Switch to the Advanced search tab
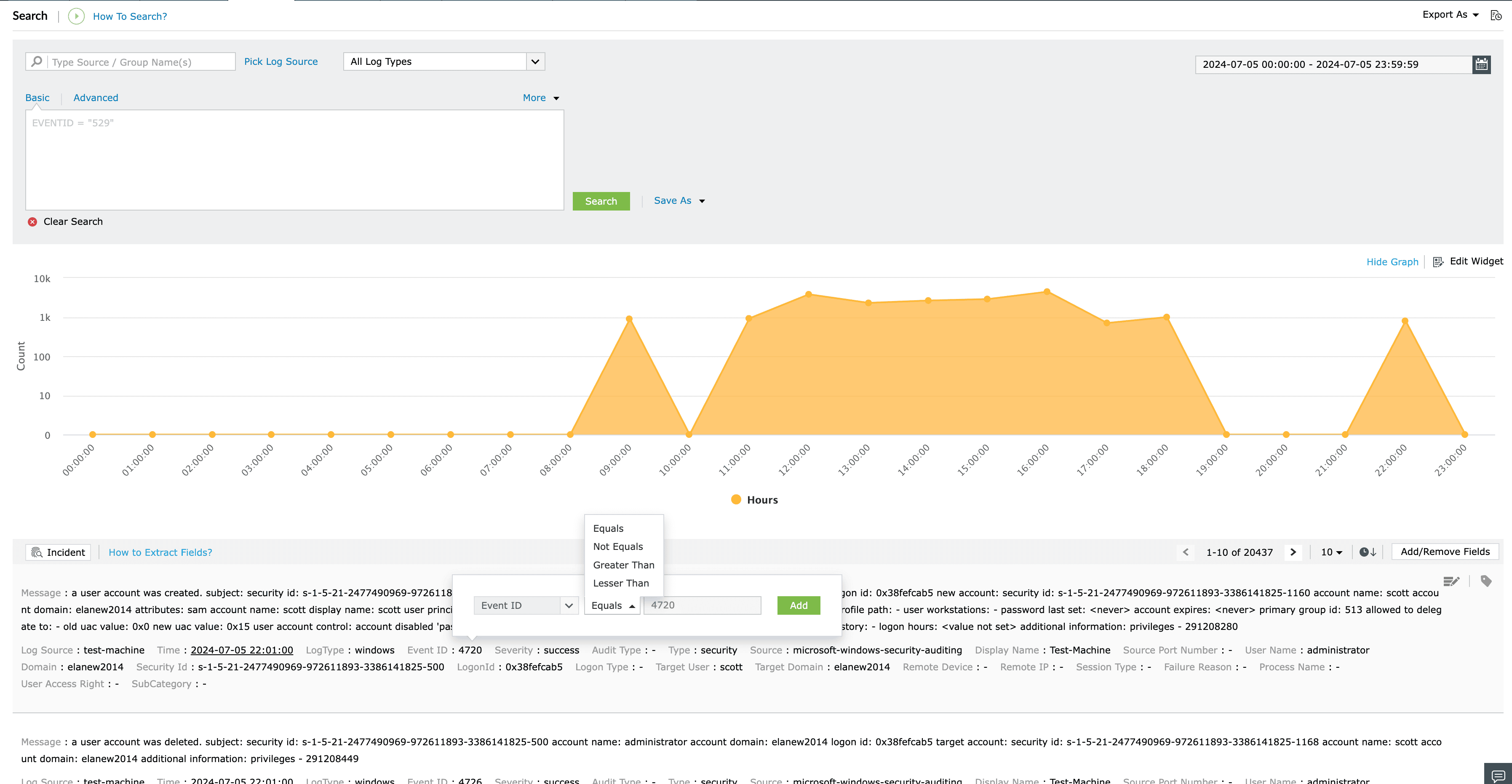 [96, 98]
